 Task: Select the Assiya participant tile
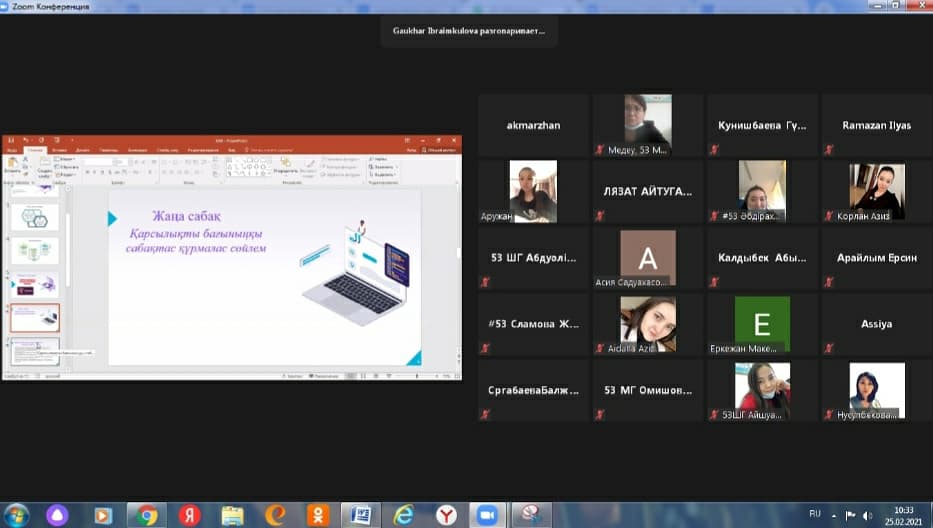coord(876,324)
